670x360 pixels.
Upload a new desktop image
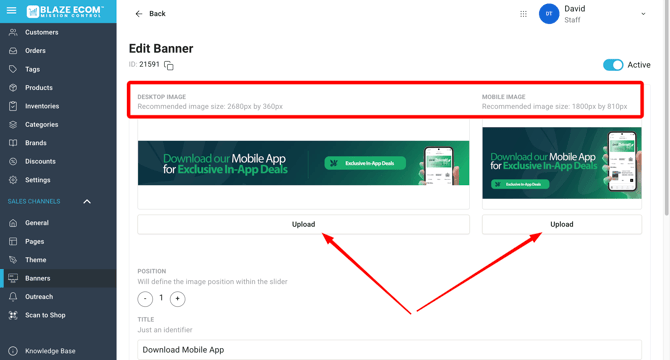(x=303, y=224)
